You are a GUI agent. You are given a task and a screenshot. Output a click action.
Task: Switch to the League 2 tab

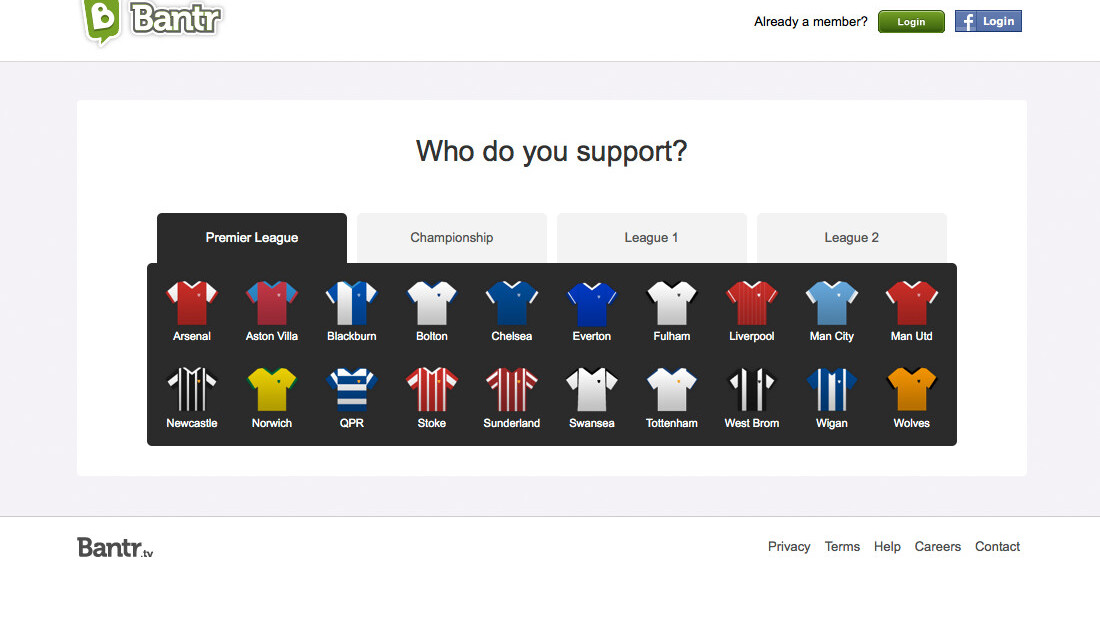(852, 238)
